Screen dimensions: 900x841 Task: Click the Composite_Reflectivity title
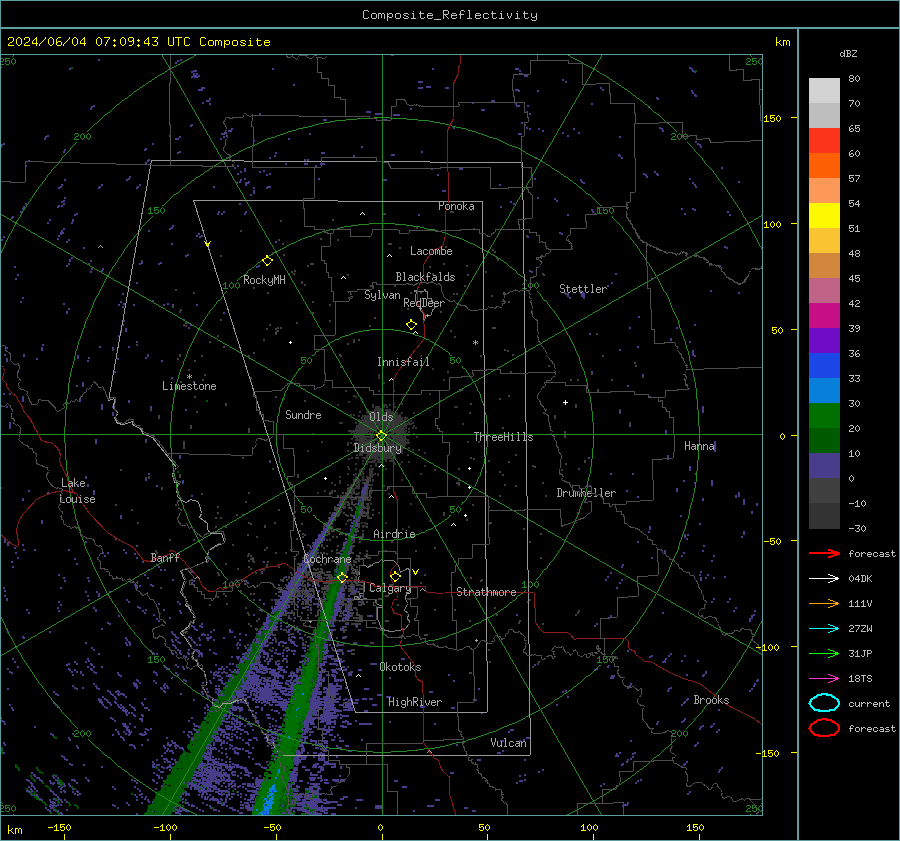(x=450, y=15)
